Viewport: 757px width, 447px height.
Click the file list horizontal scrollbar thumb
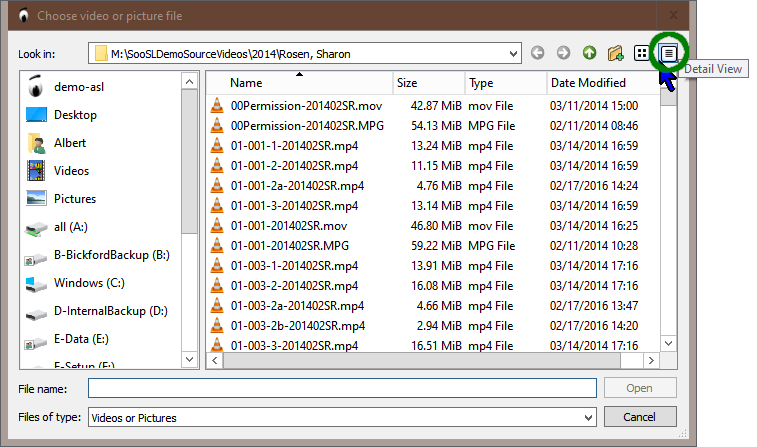pyautogui.click(x=421, y=361)
